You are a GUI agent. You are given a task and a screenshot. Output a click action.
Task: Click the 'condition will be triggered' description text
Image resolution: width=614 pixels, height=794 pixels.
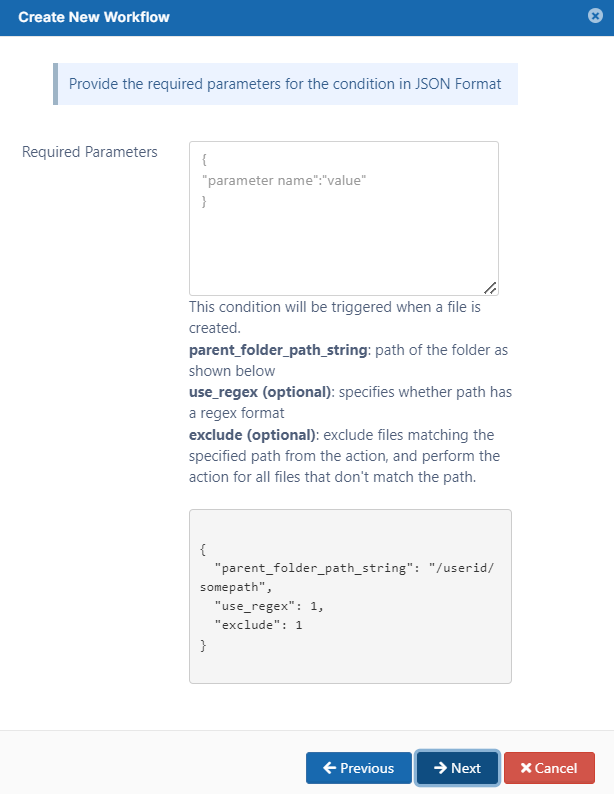[335, 307]
